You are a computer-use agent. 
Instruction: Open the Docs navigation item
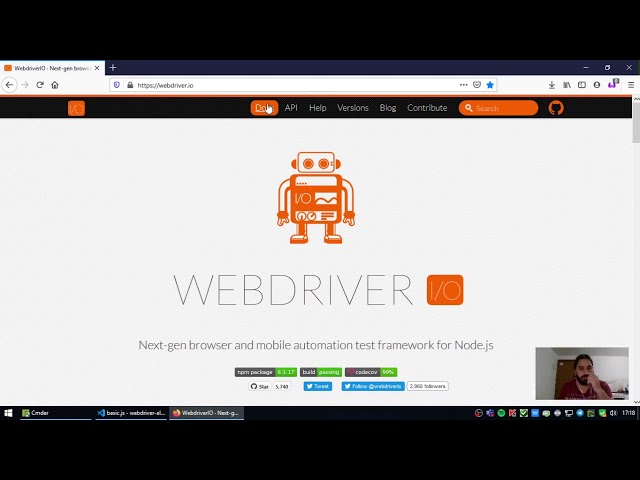[x=264, y=108]
